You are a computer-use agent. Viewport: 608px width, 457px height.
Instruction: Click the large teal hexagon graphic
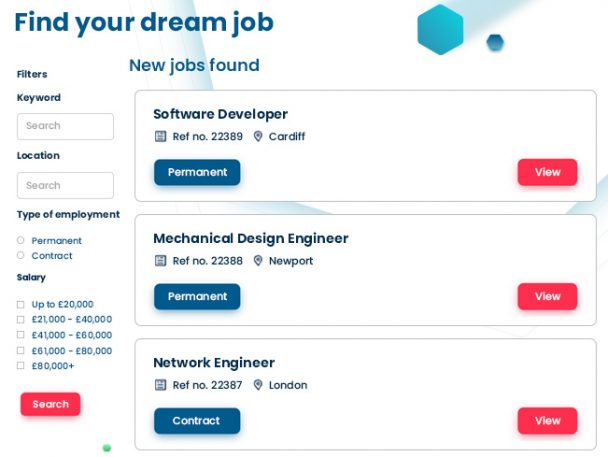(440, 29)
